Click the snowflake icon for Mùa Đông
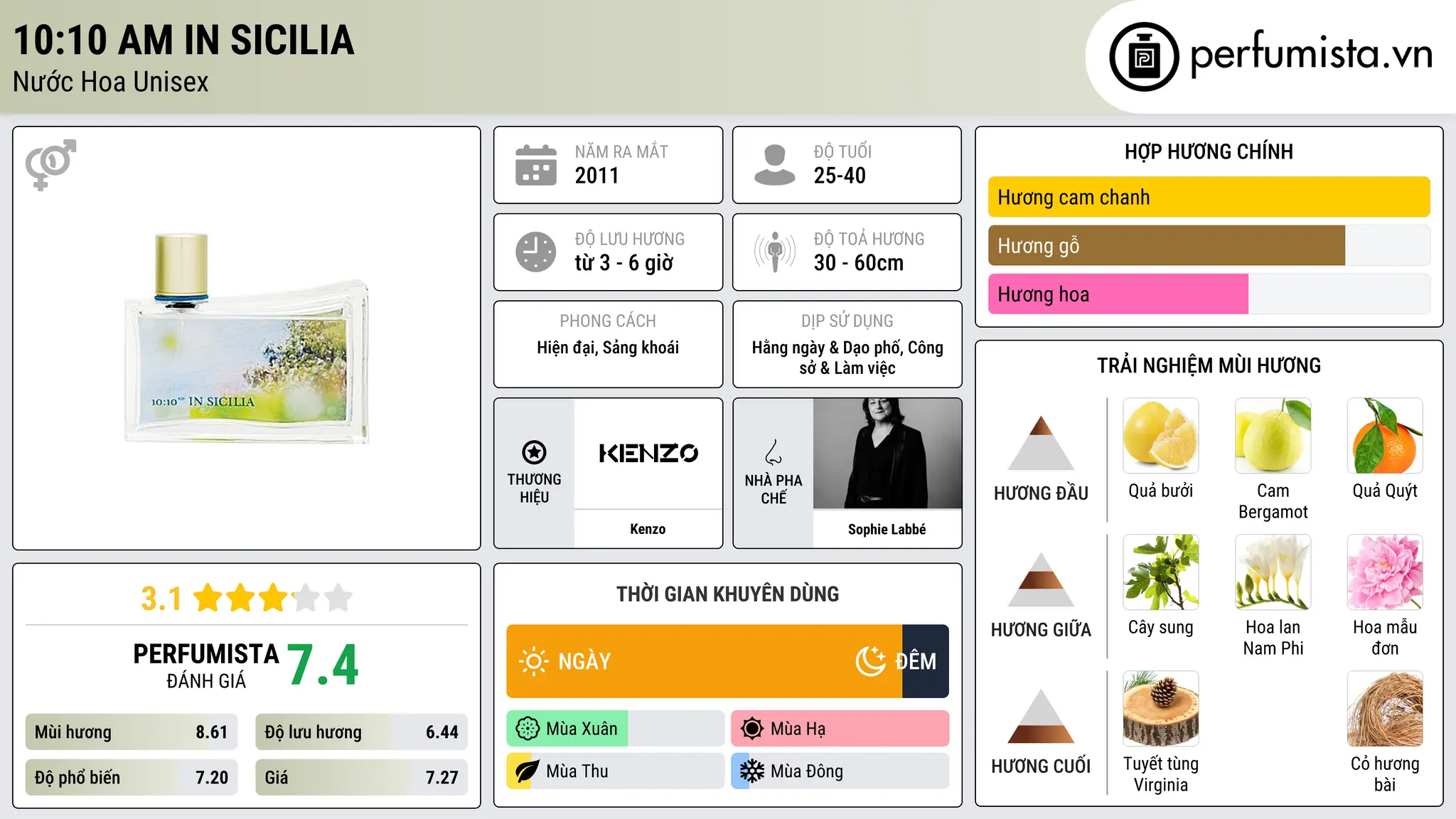Screen dimensions: 1456x819 click(752, 771)
